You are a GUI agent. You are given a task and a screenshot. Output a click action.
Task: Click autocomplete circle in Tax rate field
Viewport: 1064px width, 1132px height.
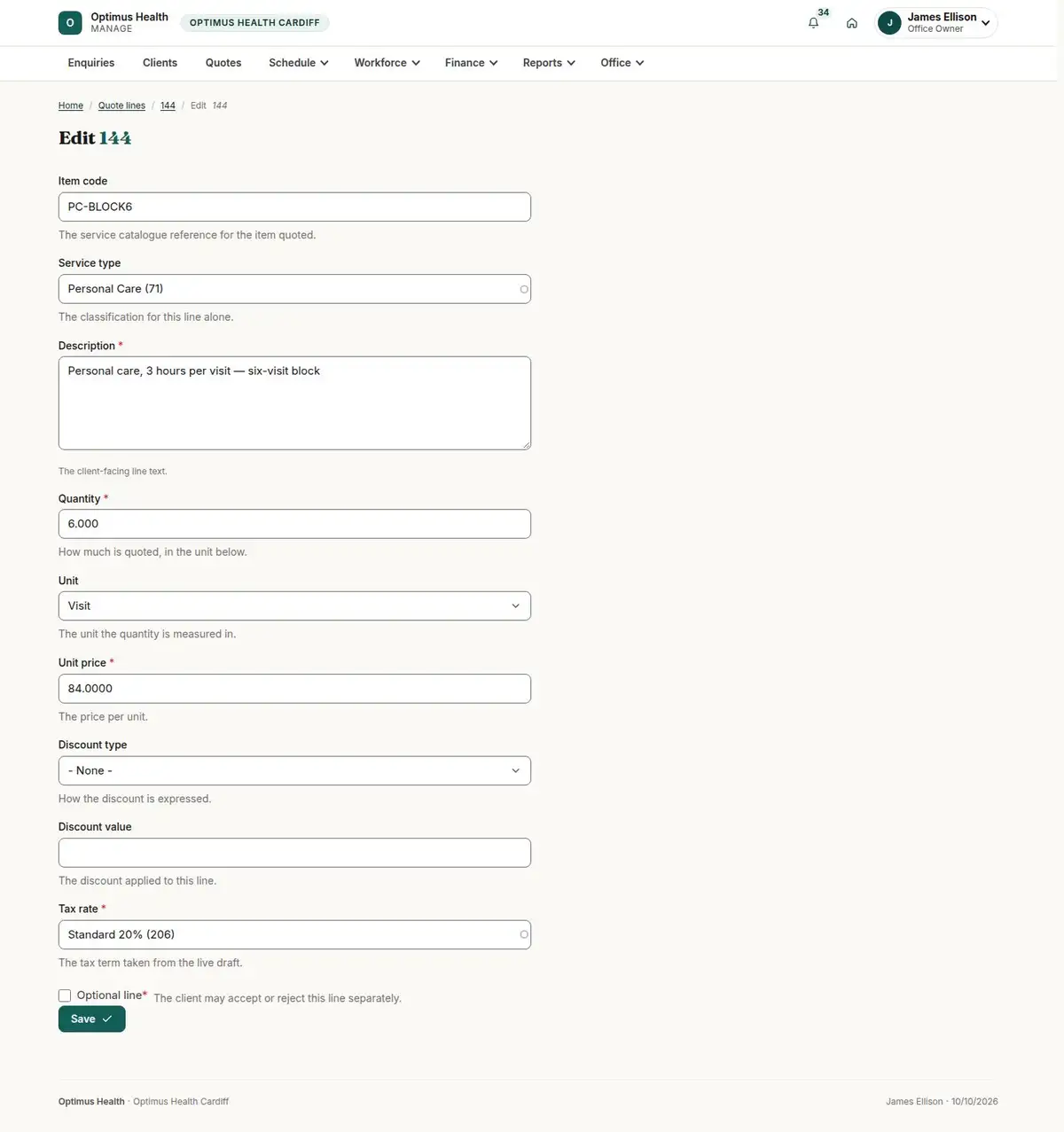click(x=524, y=934)
